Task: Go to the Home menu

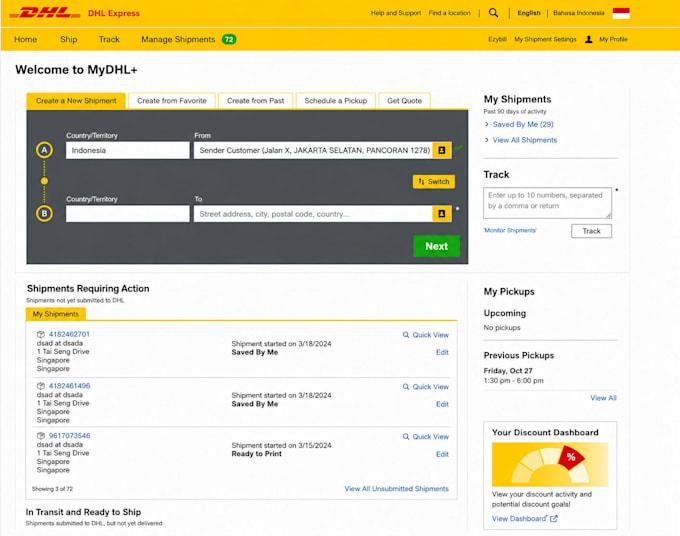Action: coord(26,39)
